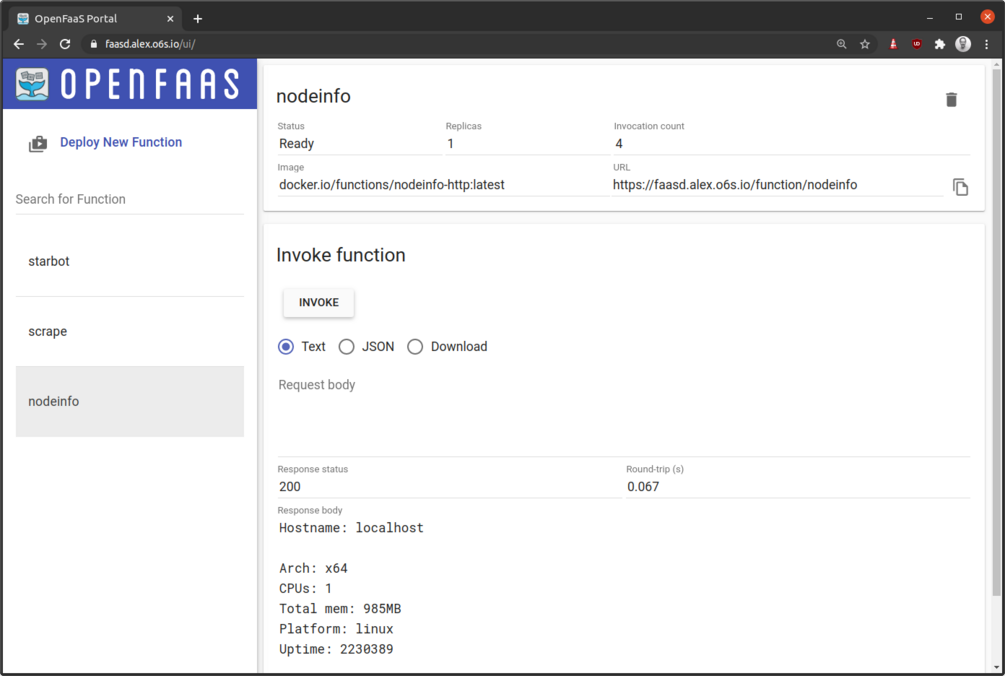
Task: Select the Download response radio button
Action: pyautogui.click(x=415, y=347)
